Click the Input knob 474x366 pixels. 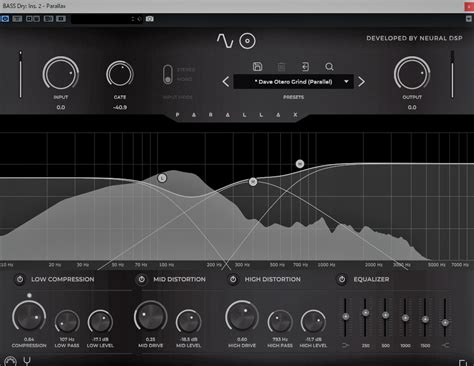(x=61, y=73)
